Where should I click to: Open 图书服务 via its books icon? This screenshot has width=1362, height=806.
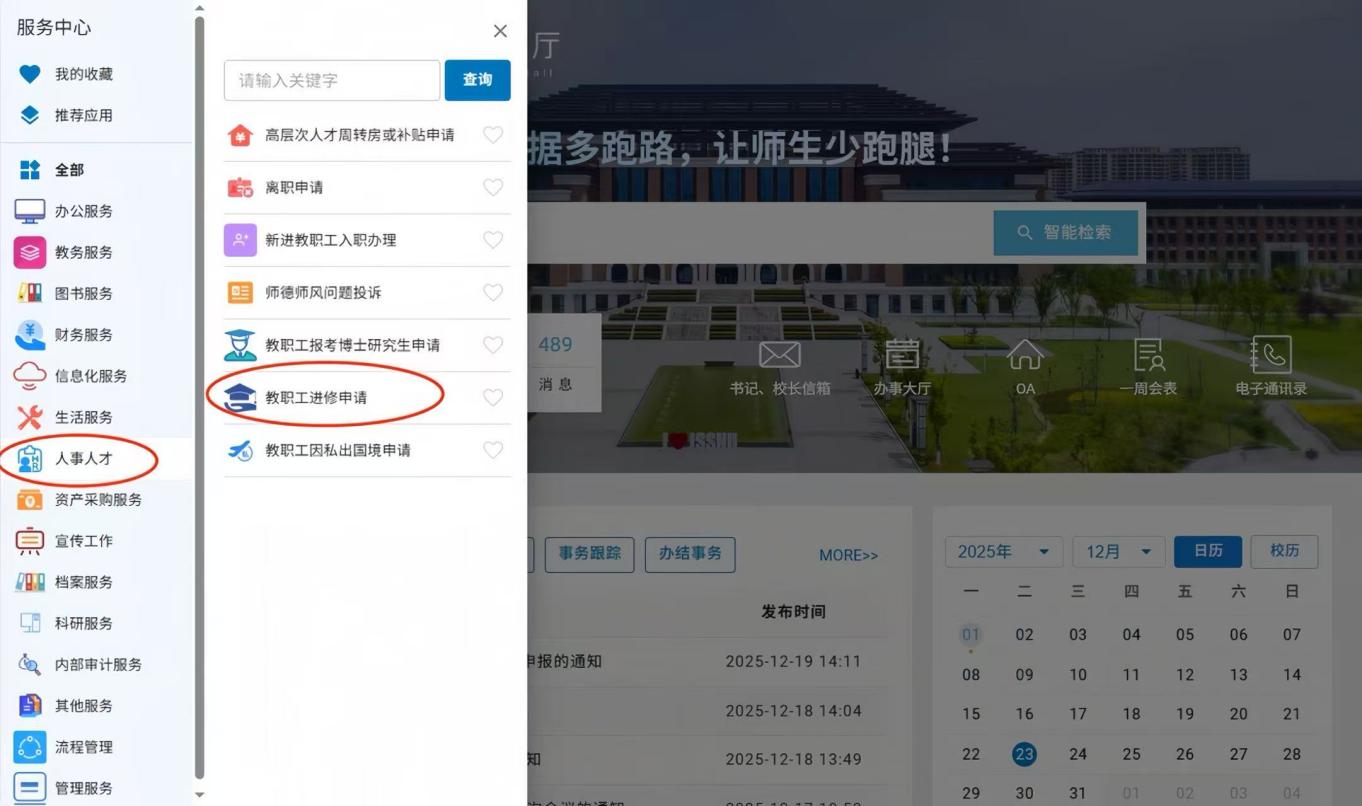(30, 294)
